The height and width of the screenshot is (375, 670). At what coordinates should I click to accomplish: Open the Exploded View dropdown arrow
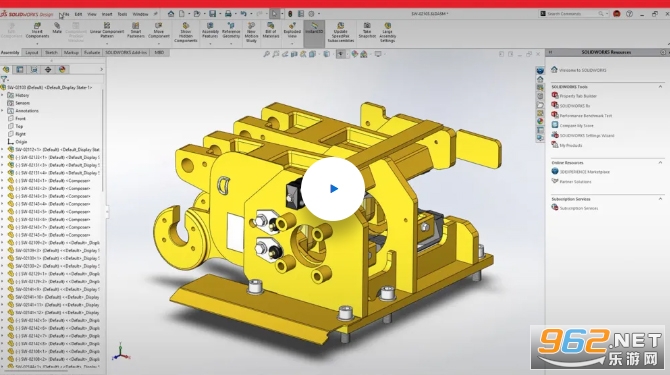pyautogui.click(x=292, y=43)
